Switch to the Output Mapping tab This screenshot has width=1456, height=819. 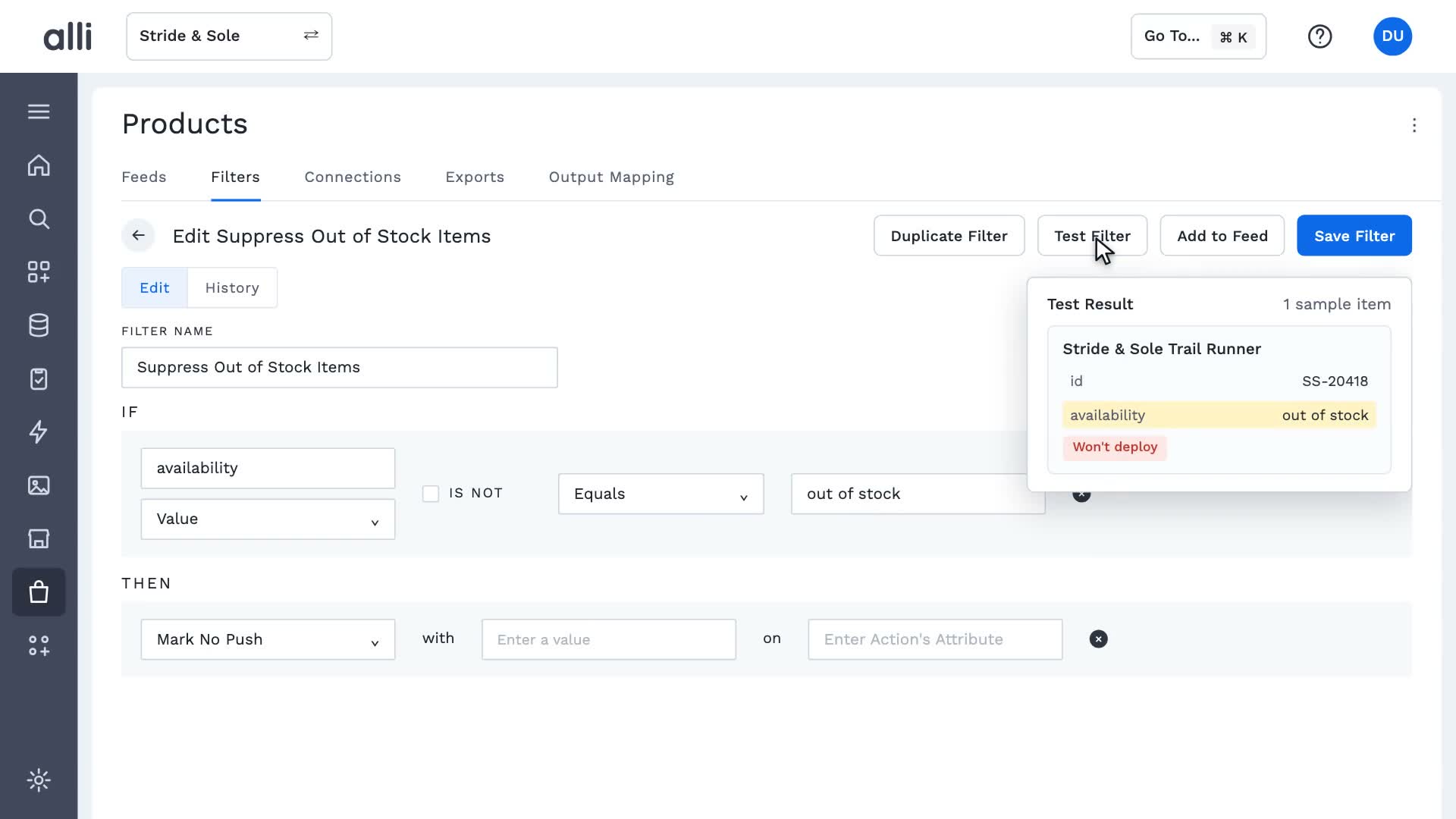point(611,177)
